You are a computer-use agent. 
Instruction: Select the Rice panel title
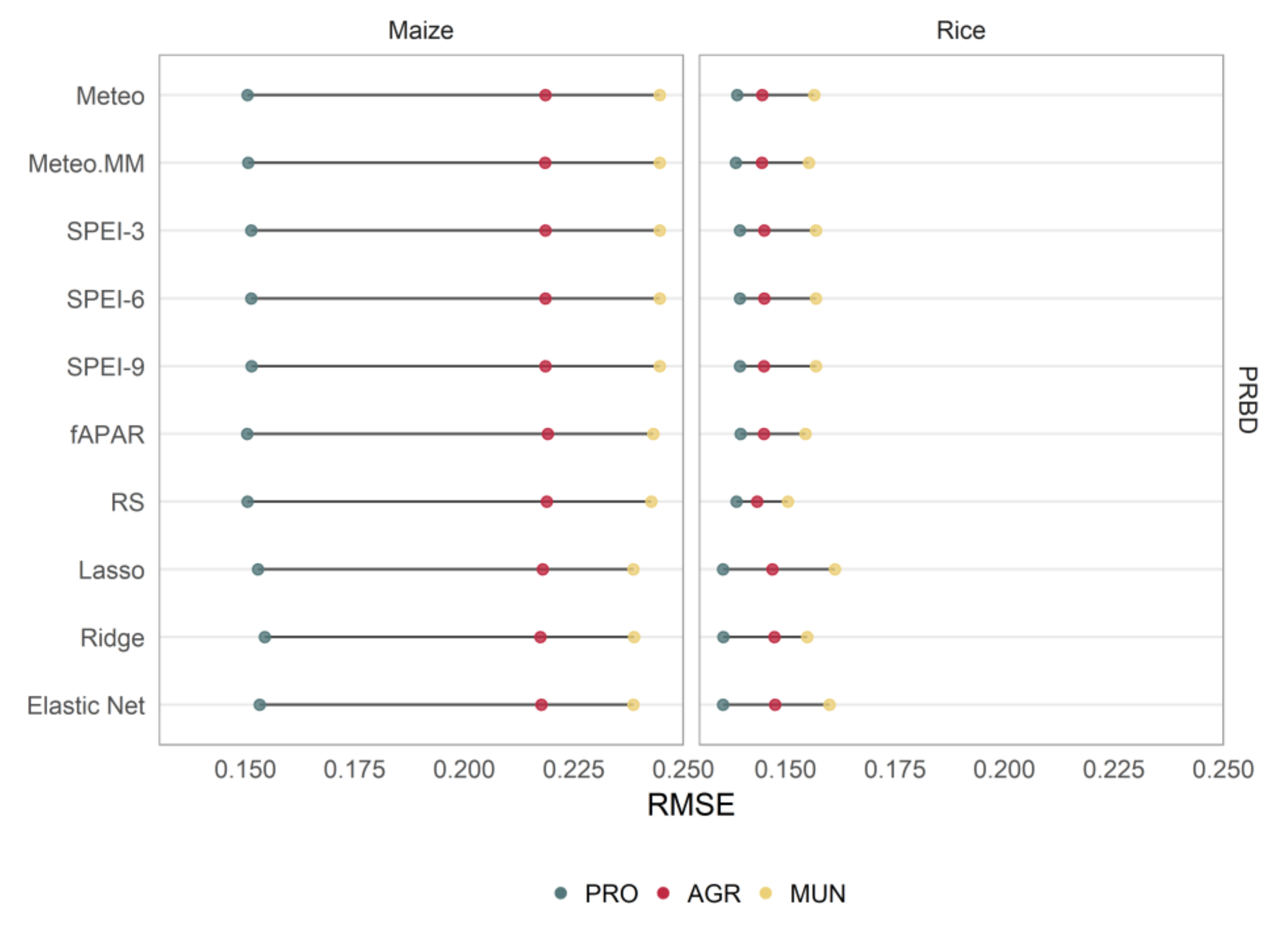point(961,31)
